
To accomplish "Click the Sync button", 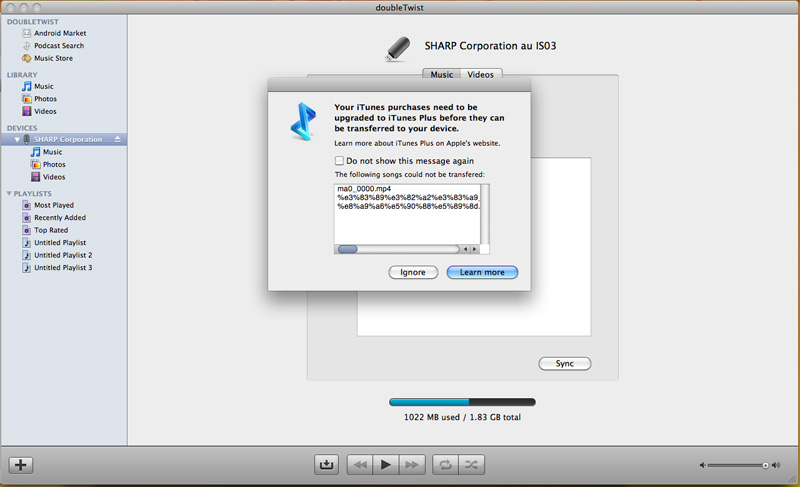I will pyautogui.click(x=565, y=364).
